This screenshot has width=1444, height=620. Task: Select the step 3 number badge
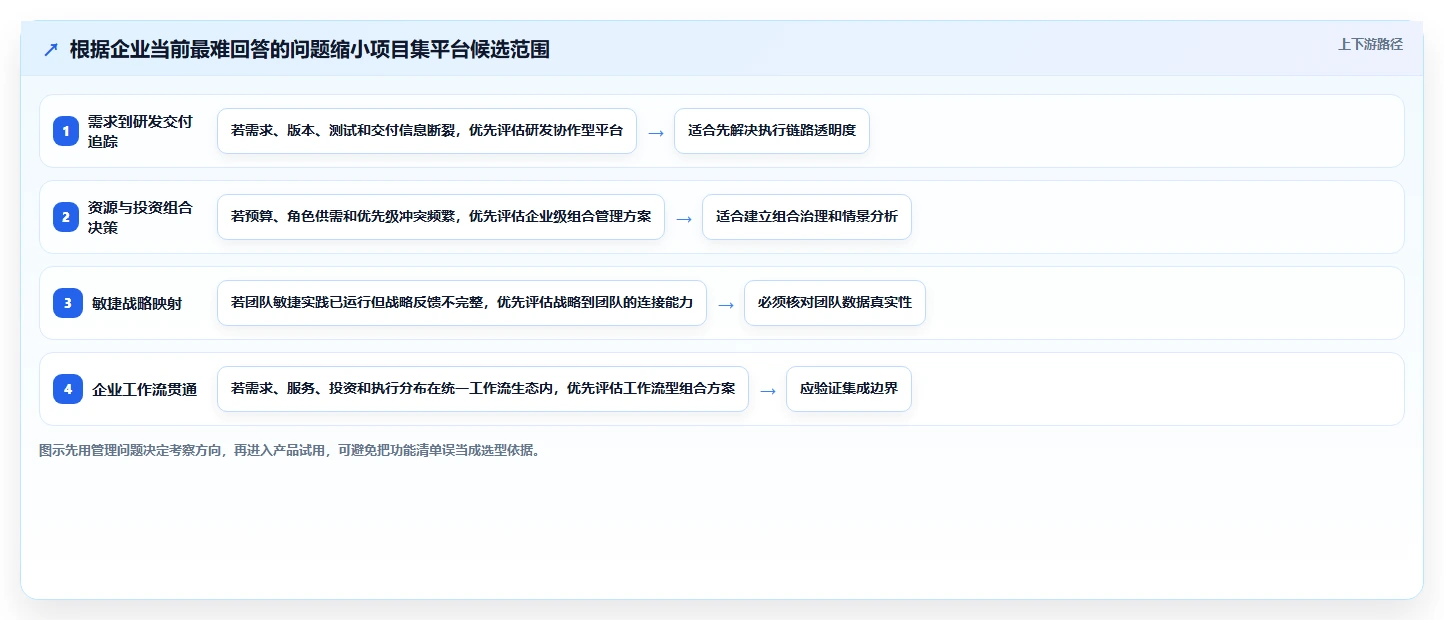(x=67, y=303)
